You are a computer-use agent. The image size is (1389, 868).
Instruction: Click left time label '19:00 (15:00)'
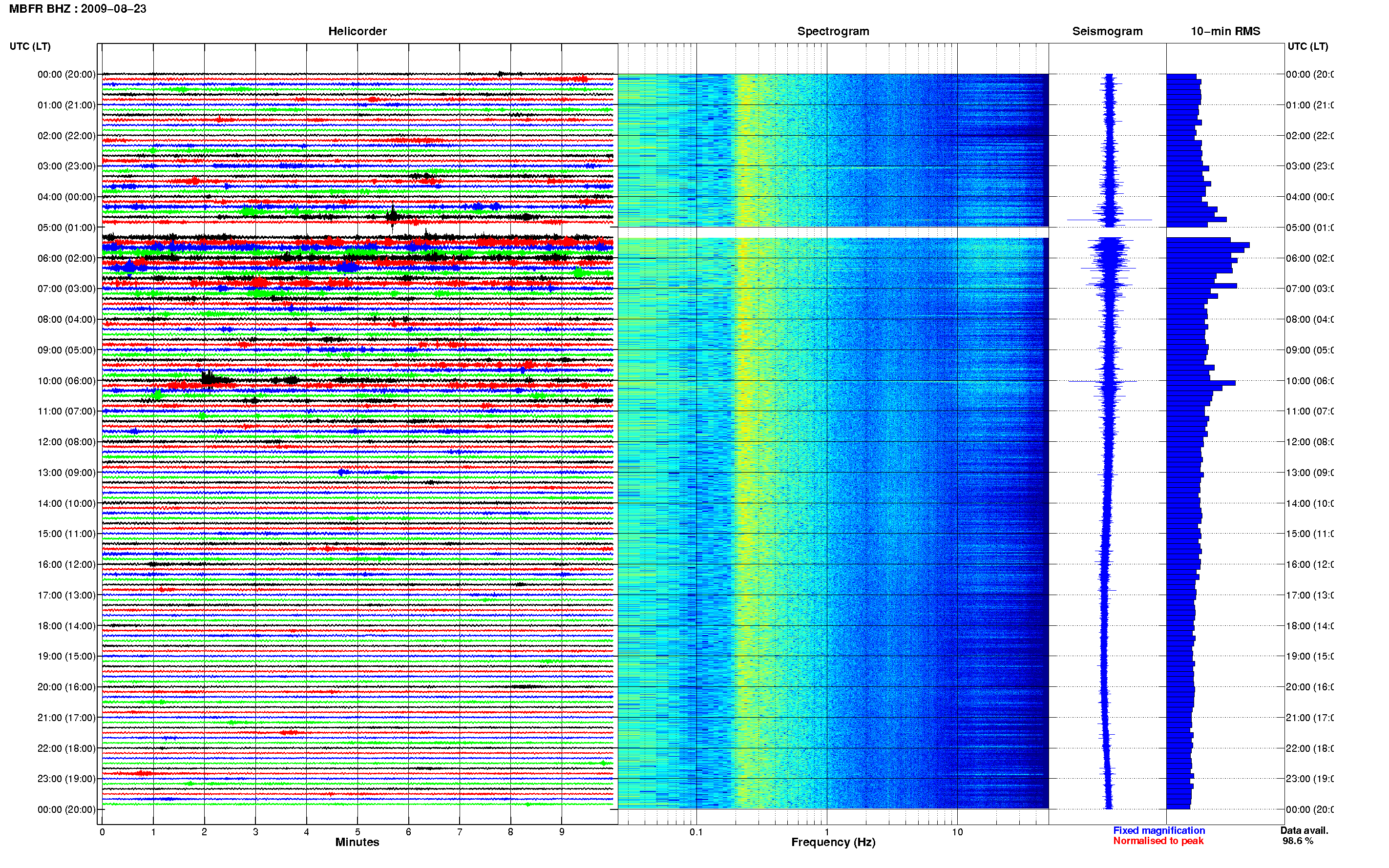tap(66, 656)
